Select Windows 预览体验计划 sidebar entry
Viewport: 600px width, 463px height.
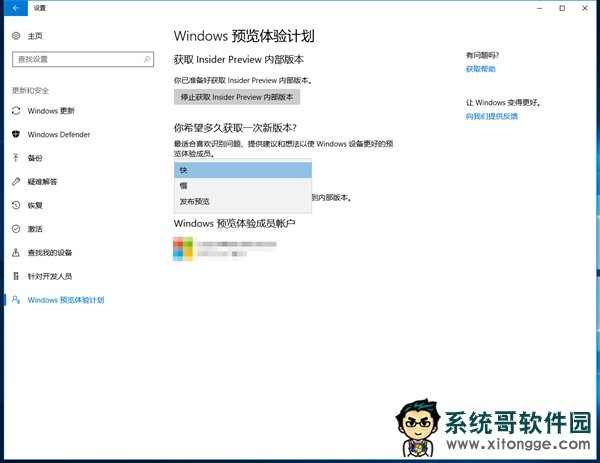(66, 300)
